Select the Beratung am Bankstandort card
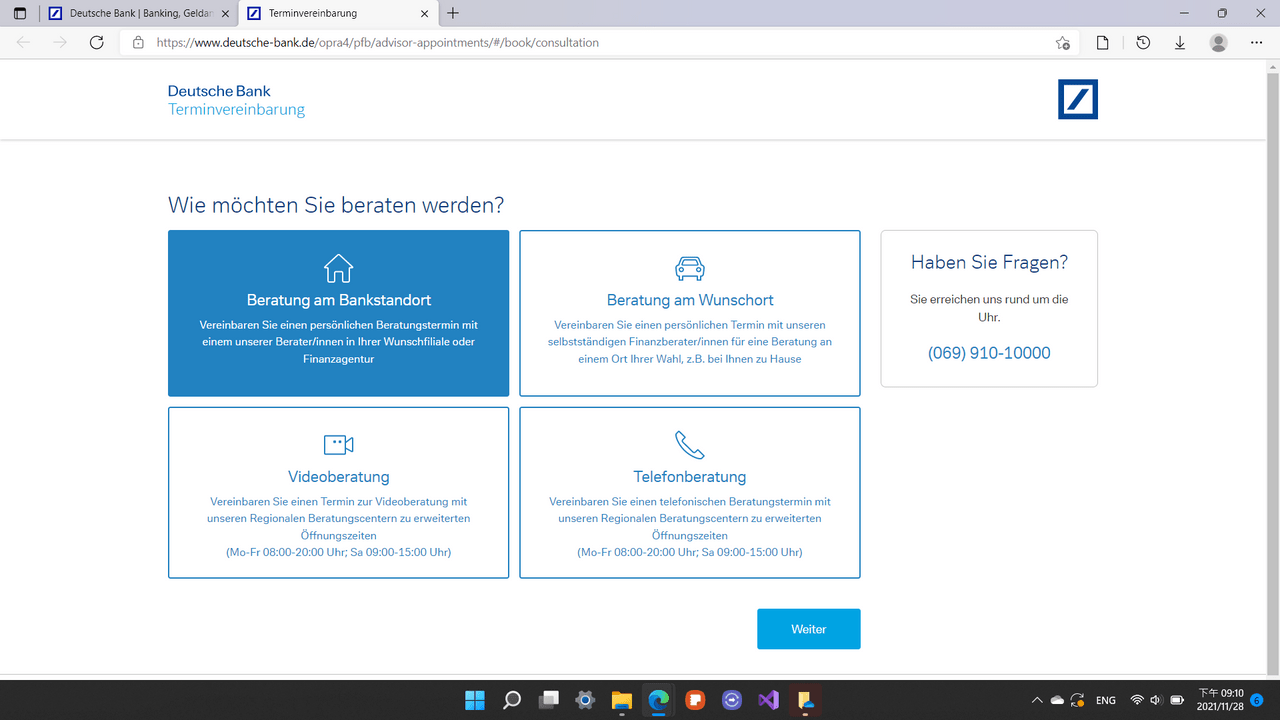 pos(338,313)
